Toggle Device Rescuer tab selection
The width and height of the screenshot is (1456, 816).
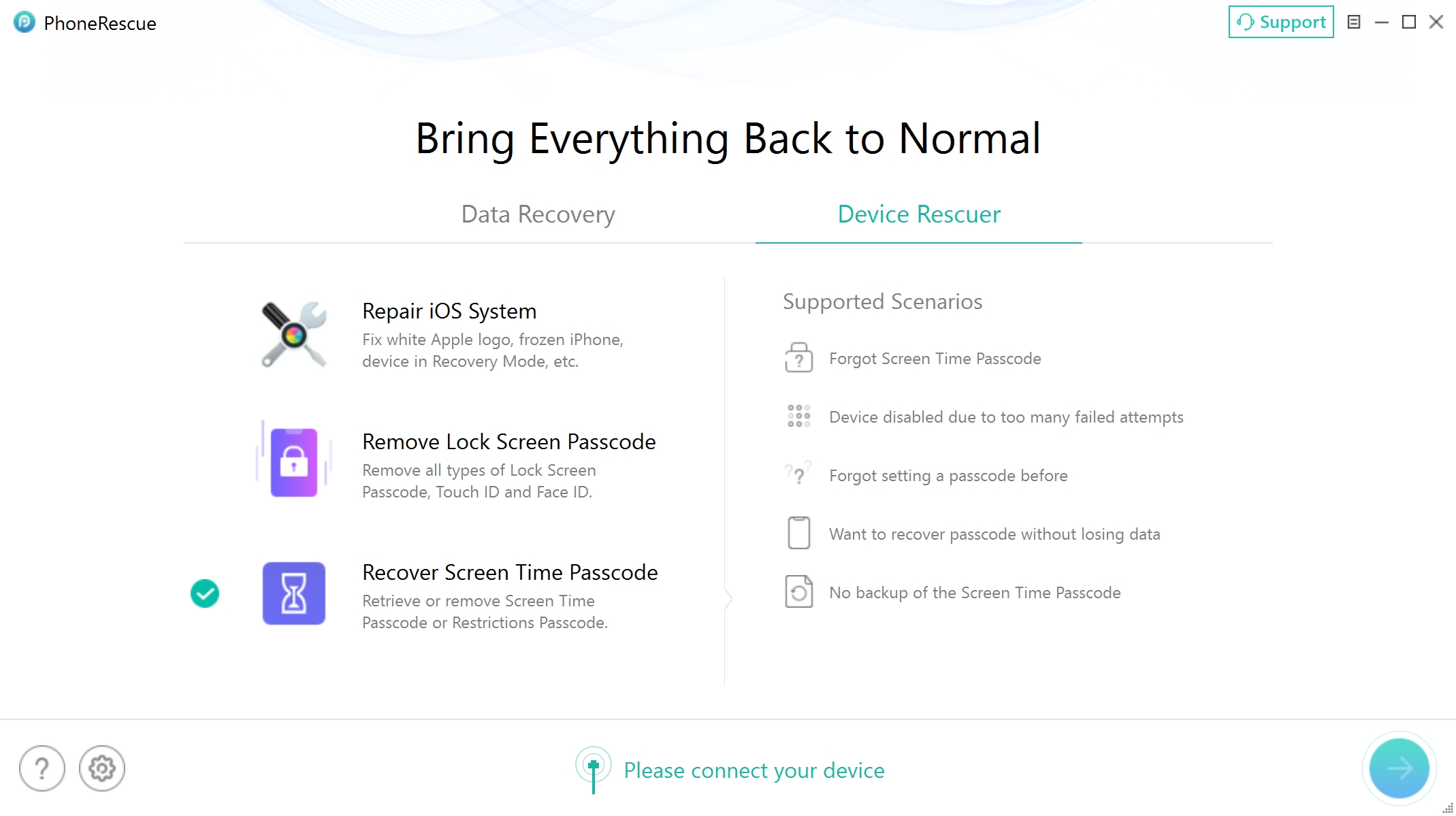[919, 213]
